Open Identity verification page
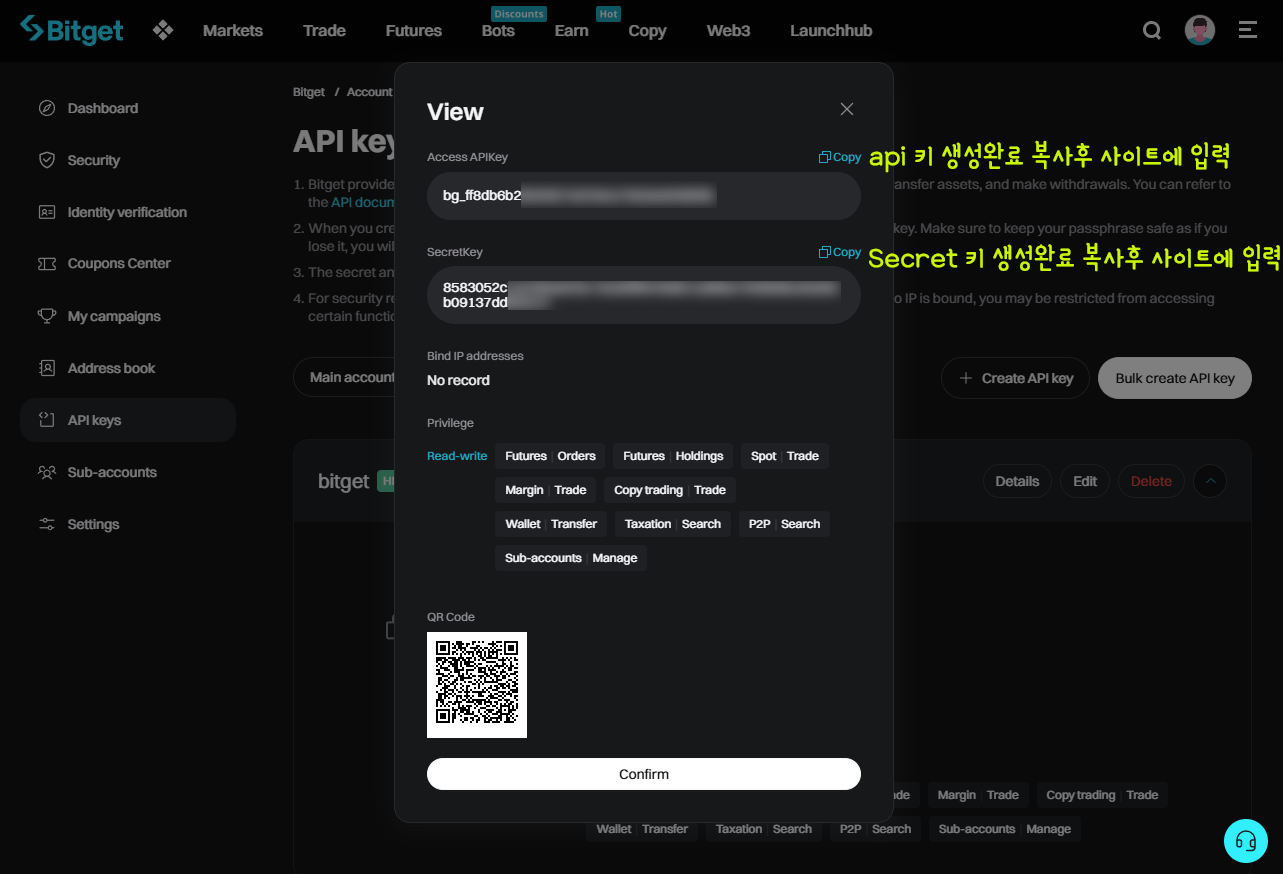Viewport: 1283px width, 874px height. [128, 212]
